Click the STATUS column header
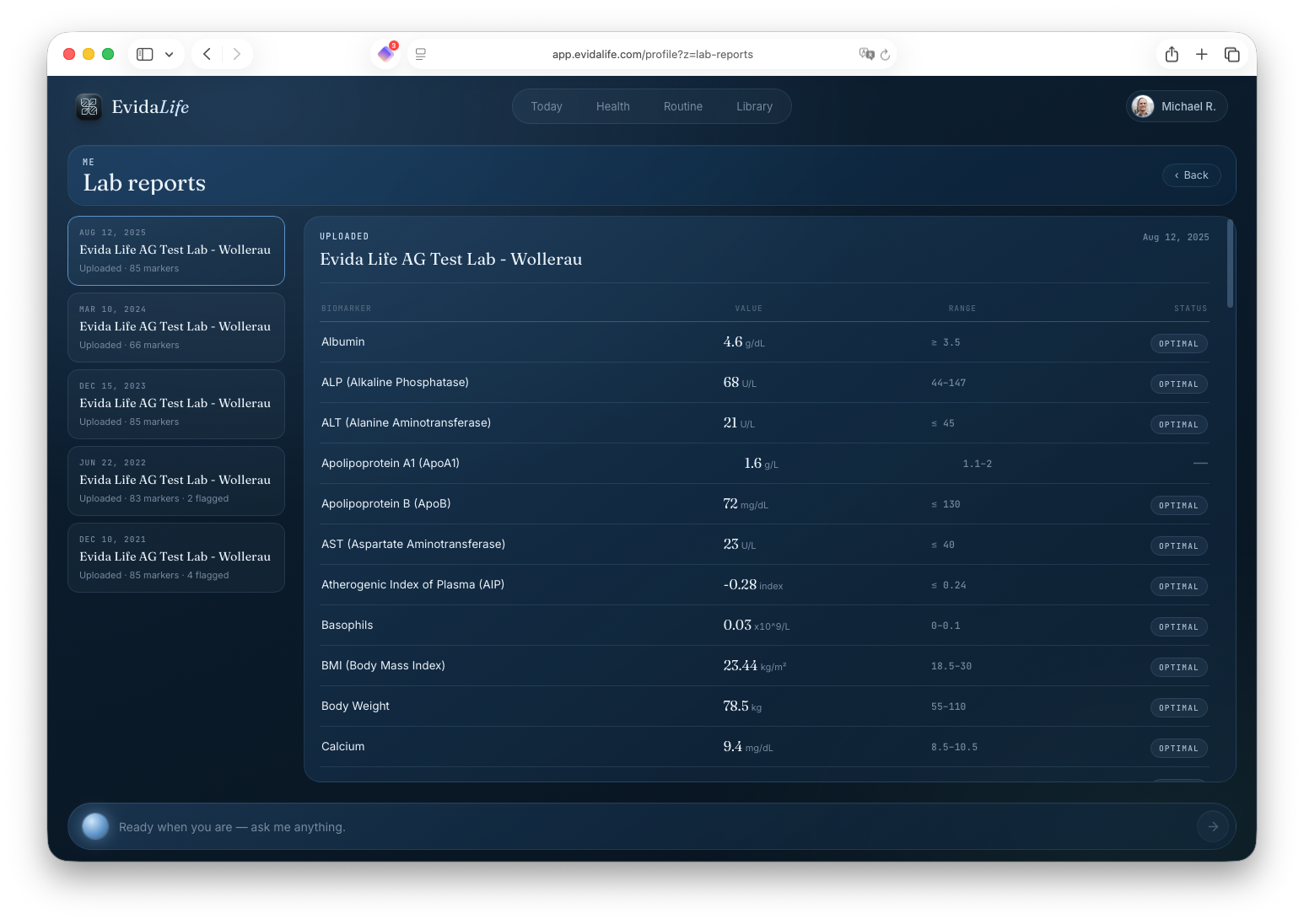Image resolution: width=1304 pixels, height=924 pixels. 1191,309
